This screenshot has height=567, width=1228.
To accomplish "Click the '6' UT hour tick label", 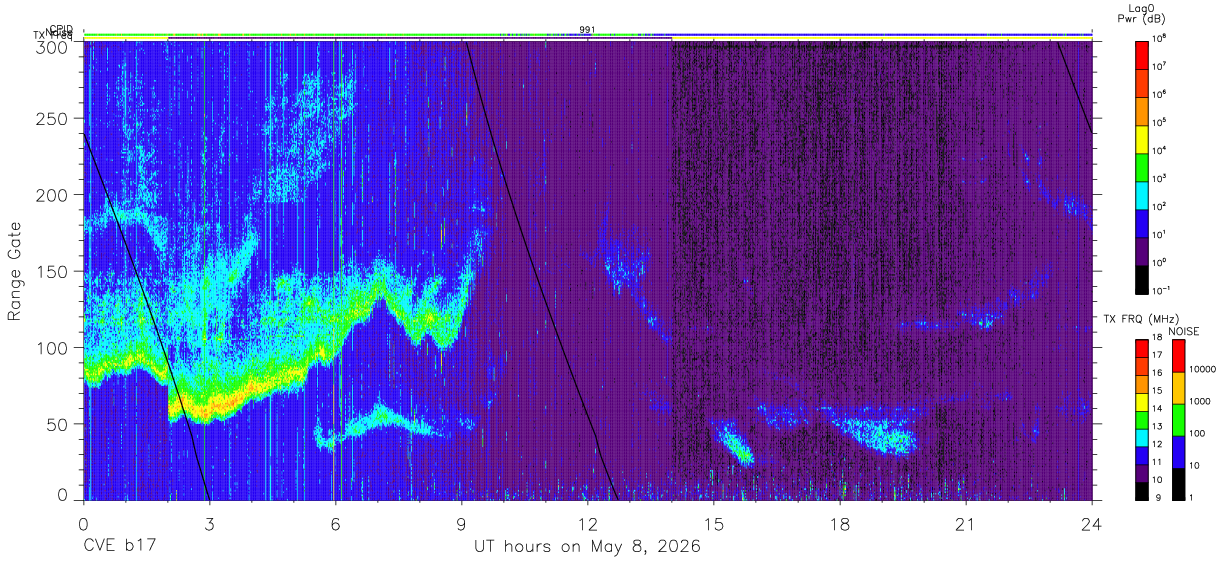I will 335,524.
